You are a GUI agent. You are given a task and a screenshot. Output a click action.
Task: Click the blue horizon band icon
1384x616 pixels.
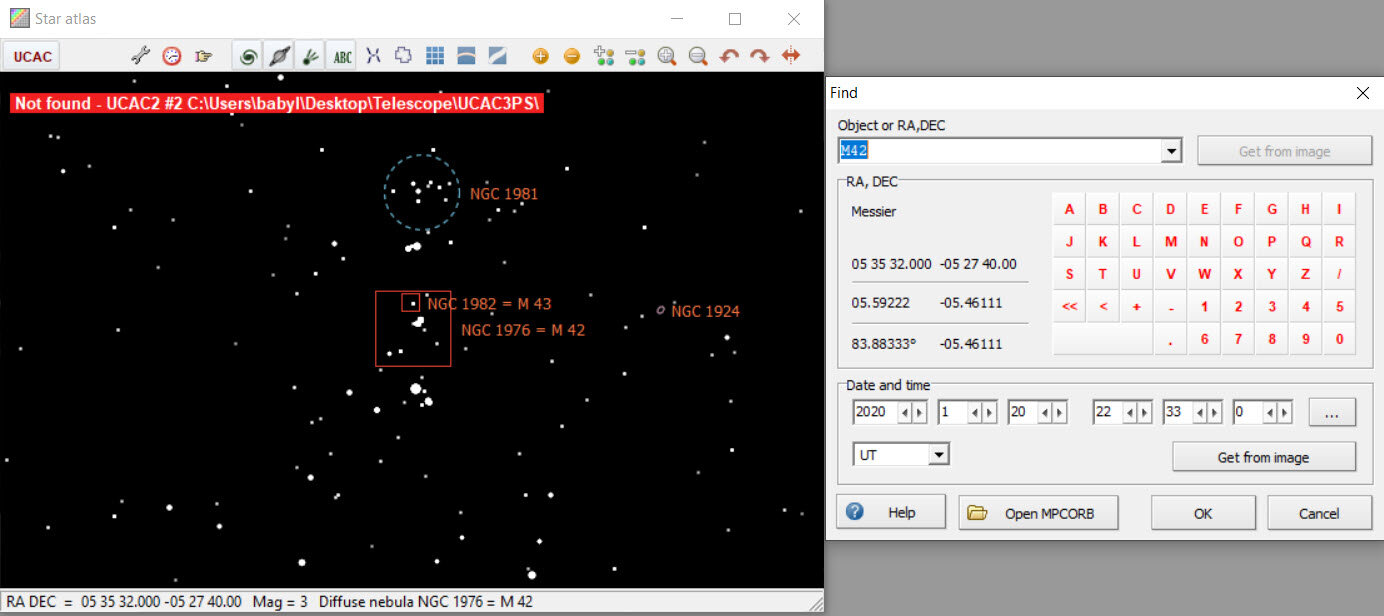pyautogui.click(x=466, y=56)
